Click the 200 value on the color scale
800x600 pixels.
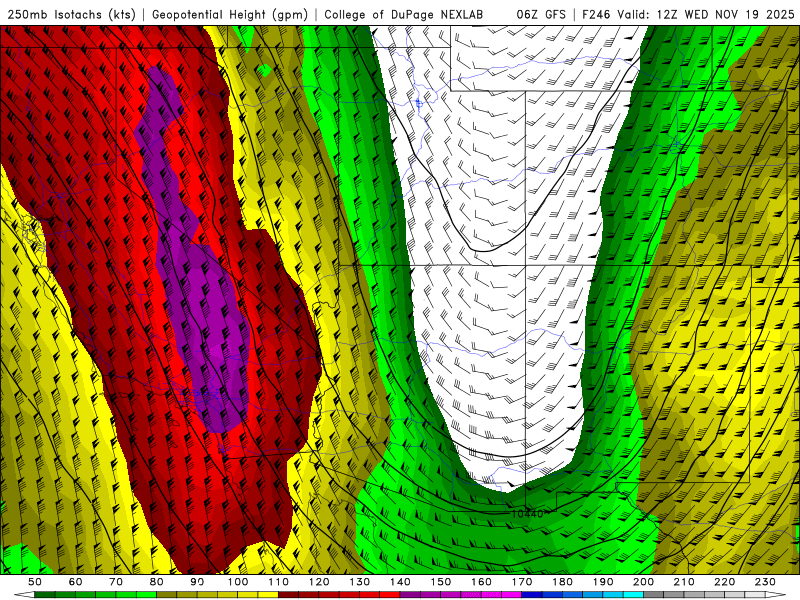(x=644, y=582)
